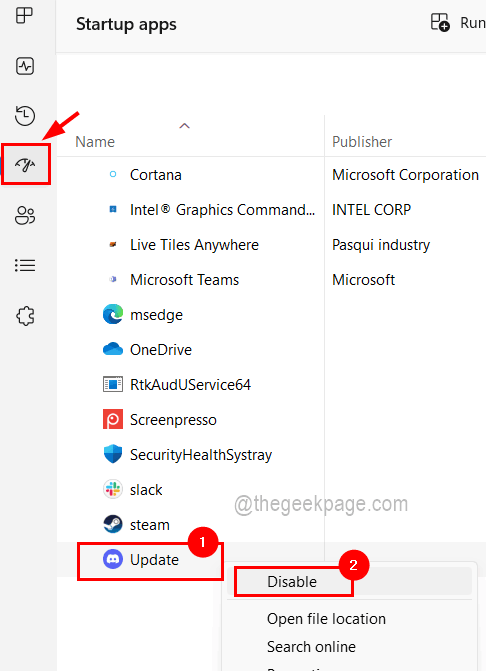Click the msedge browser icon

click(x=113, y=315)
